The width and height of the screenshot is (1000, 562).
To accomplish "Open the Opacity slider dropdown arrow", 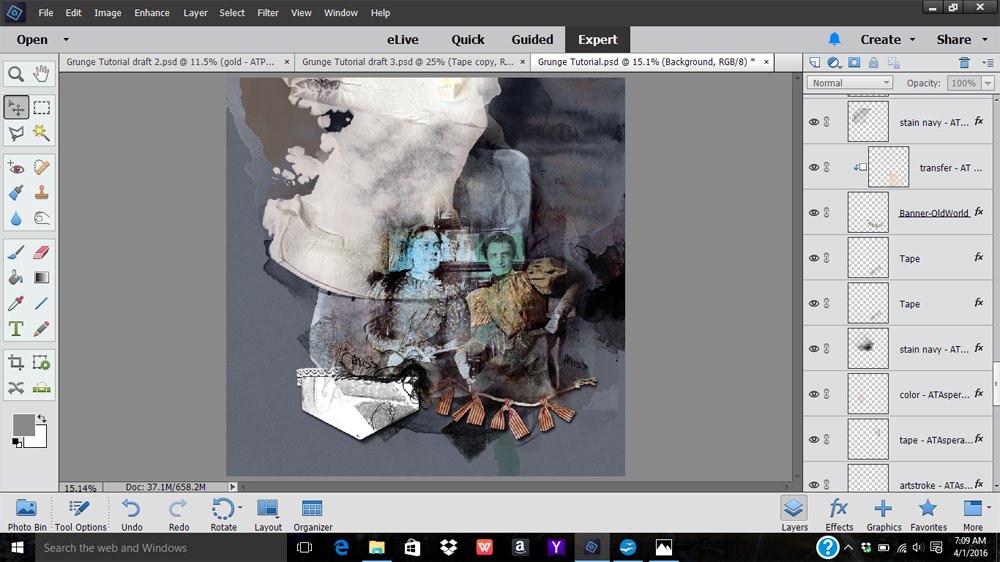I will tap(988, 83).
